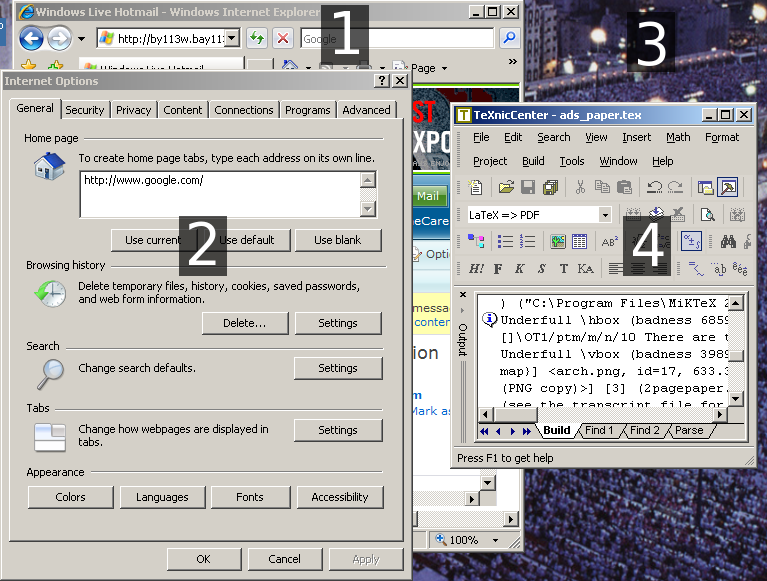Screen dimensions: 767x581
Task: Click IE Google search box
Action: 397,38
